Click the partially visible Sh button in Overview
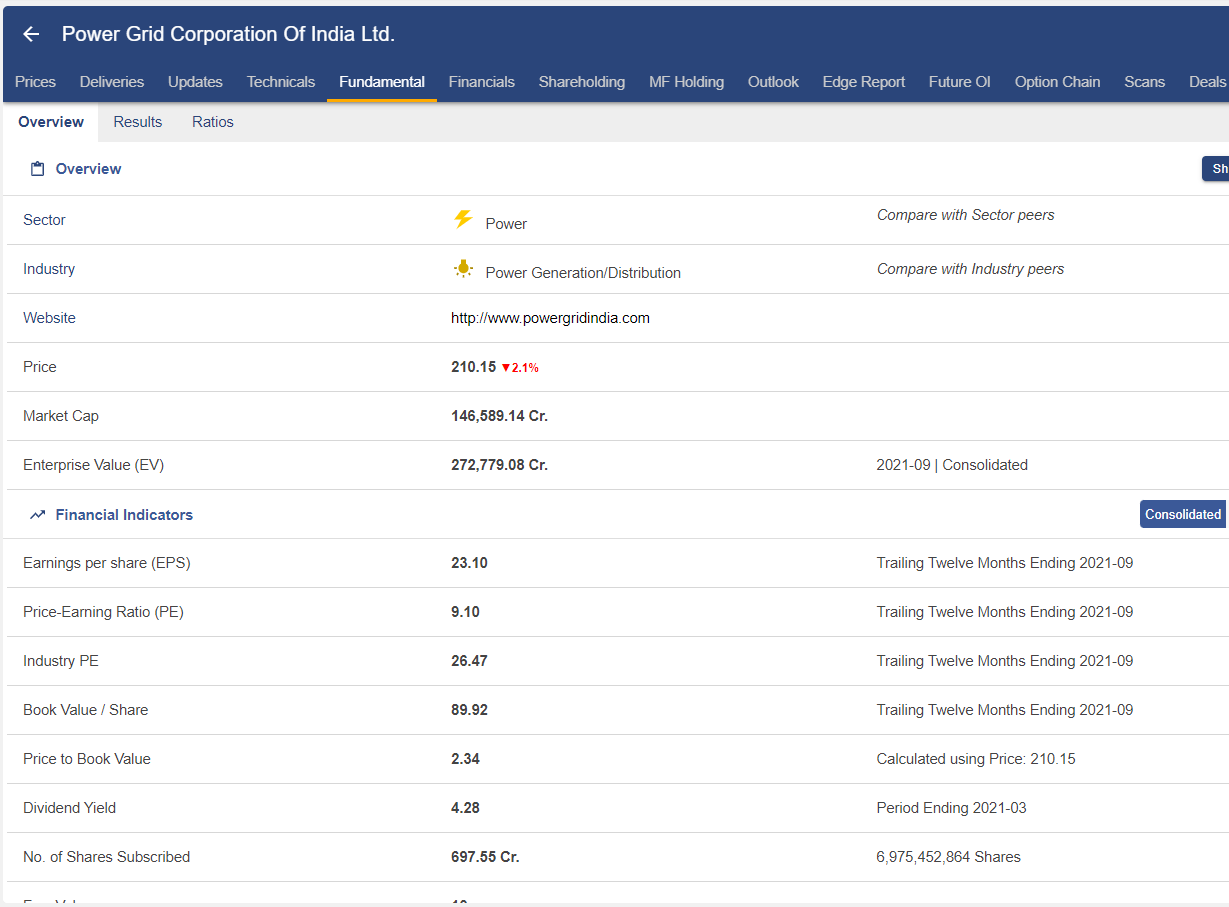The image size is (1229, 907). (1216, 169)
